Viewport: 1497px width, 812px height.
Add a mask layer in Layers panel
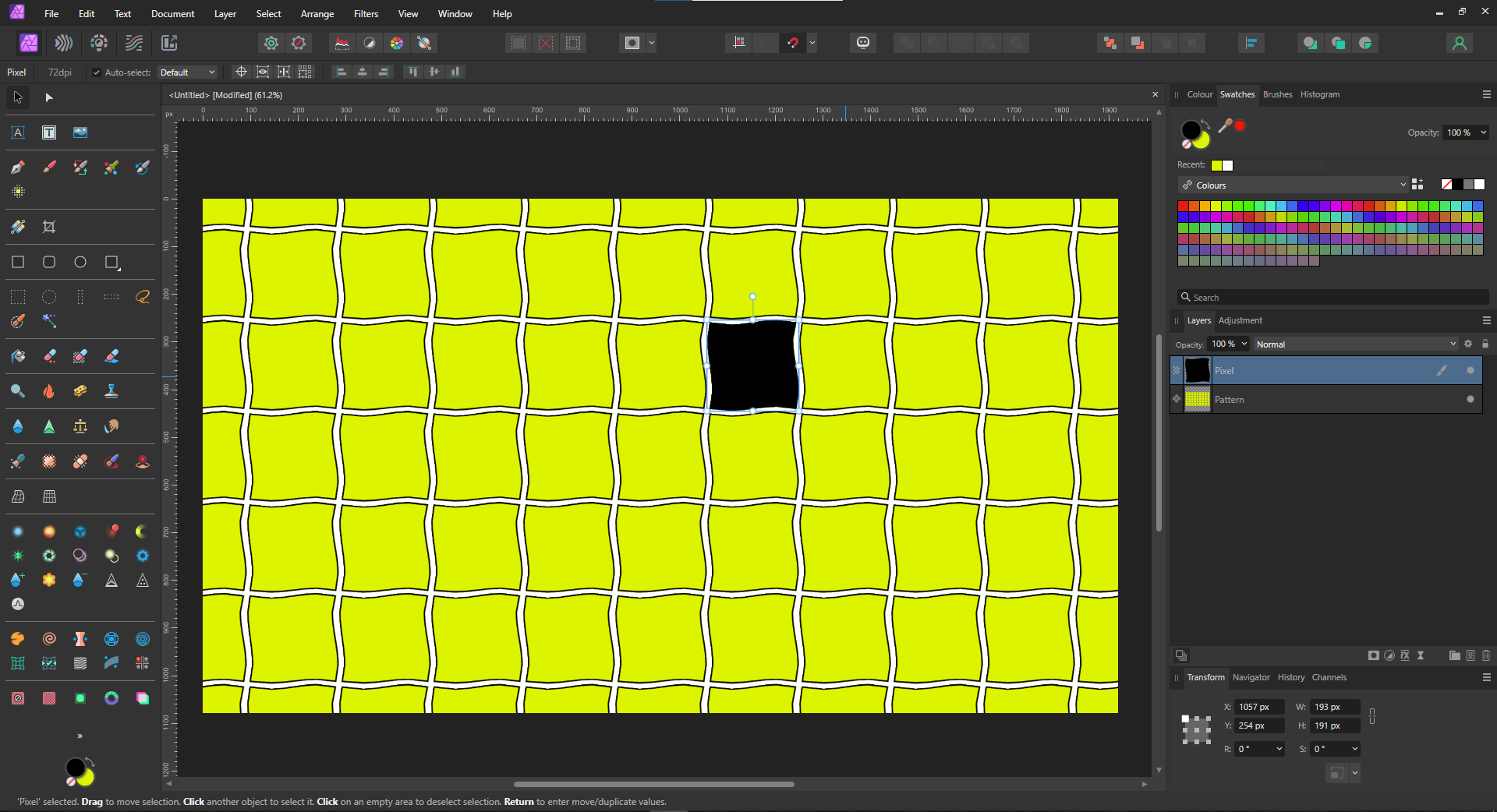1374,655
